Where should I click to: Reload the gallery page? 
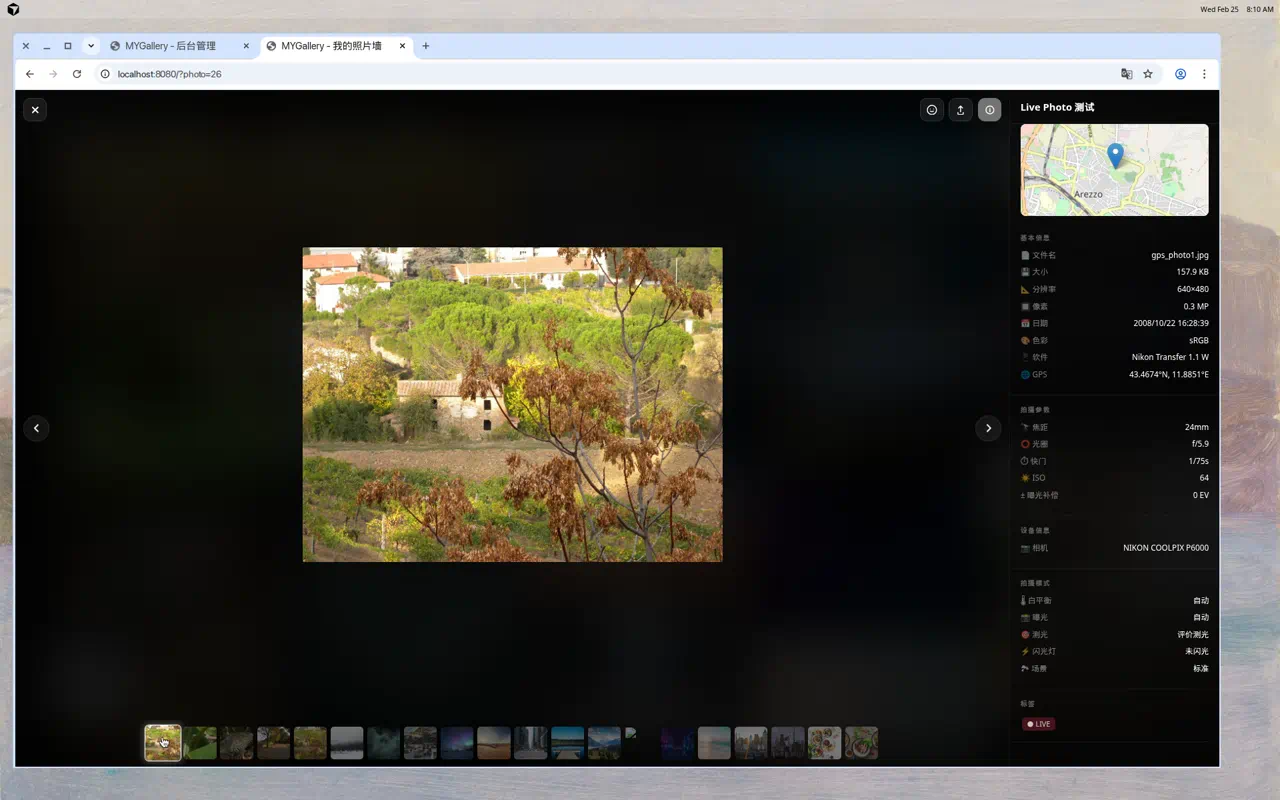pyautogui.click(x=77, y=74)
